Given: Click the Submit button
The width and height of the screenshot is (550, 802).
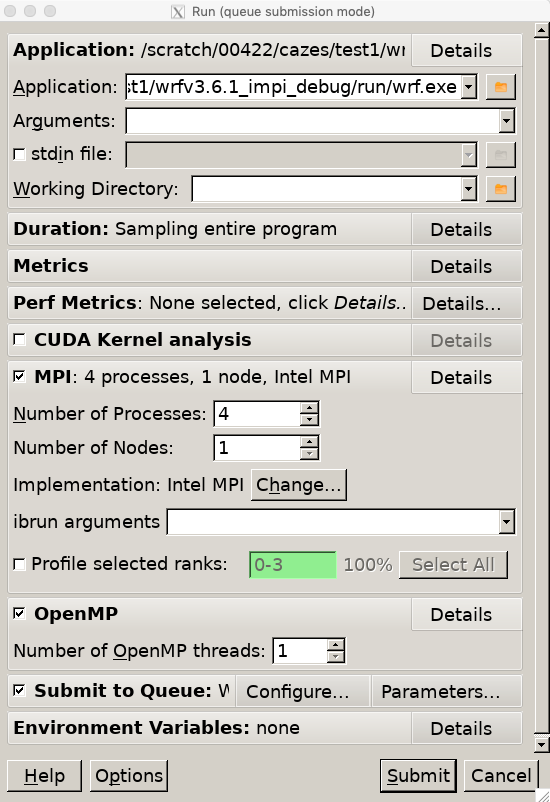Looking at the screenshot, I should [x=418, y=775].
